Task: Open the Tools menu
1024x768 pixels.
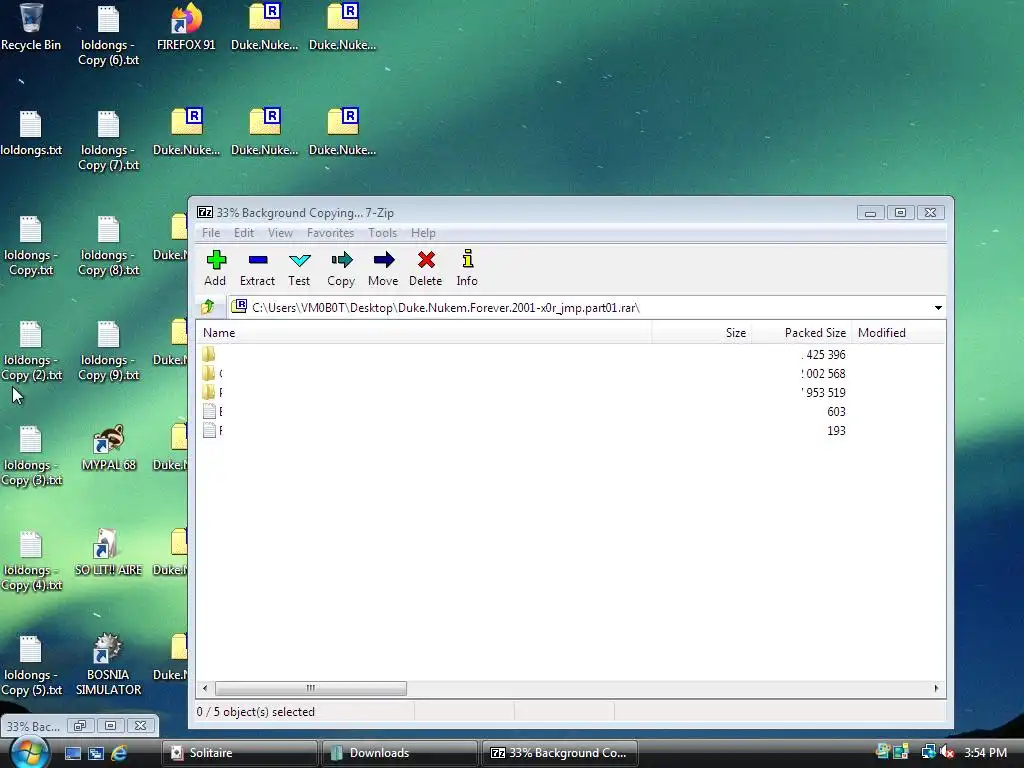Action: (382, 232)
